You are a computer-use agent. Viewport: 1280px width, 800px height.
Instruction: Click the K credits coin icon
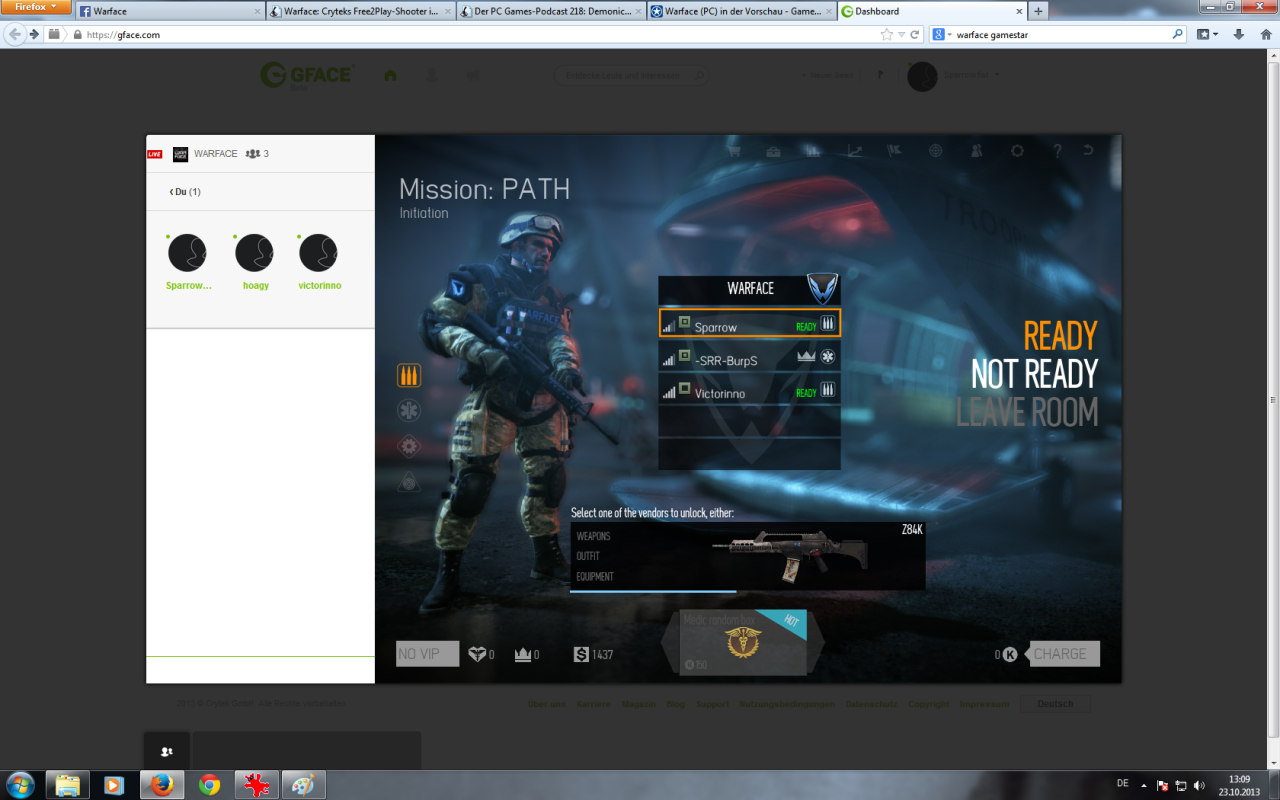1010,654
